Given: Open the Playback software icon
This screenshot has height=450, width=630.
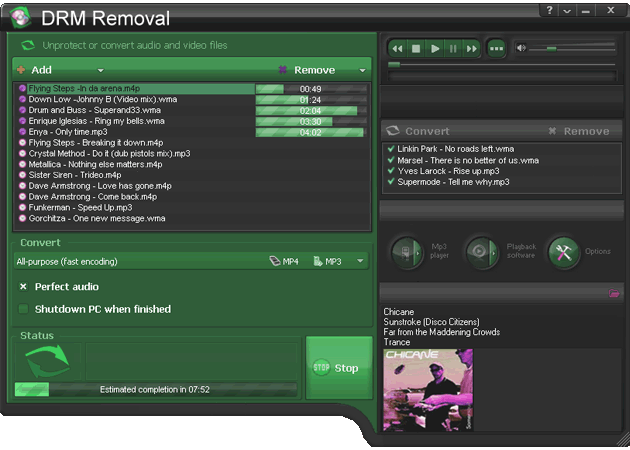Looking at the screenshot, I should (484, 251).
